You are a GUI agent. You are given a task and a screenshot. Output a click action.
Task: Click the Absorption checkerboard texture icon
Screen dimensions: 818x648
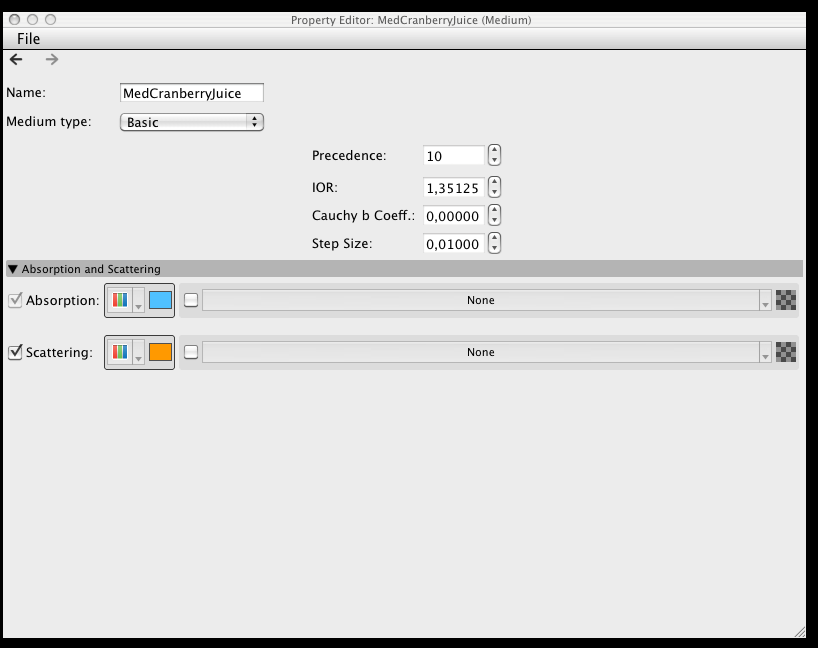point(786,300)
